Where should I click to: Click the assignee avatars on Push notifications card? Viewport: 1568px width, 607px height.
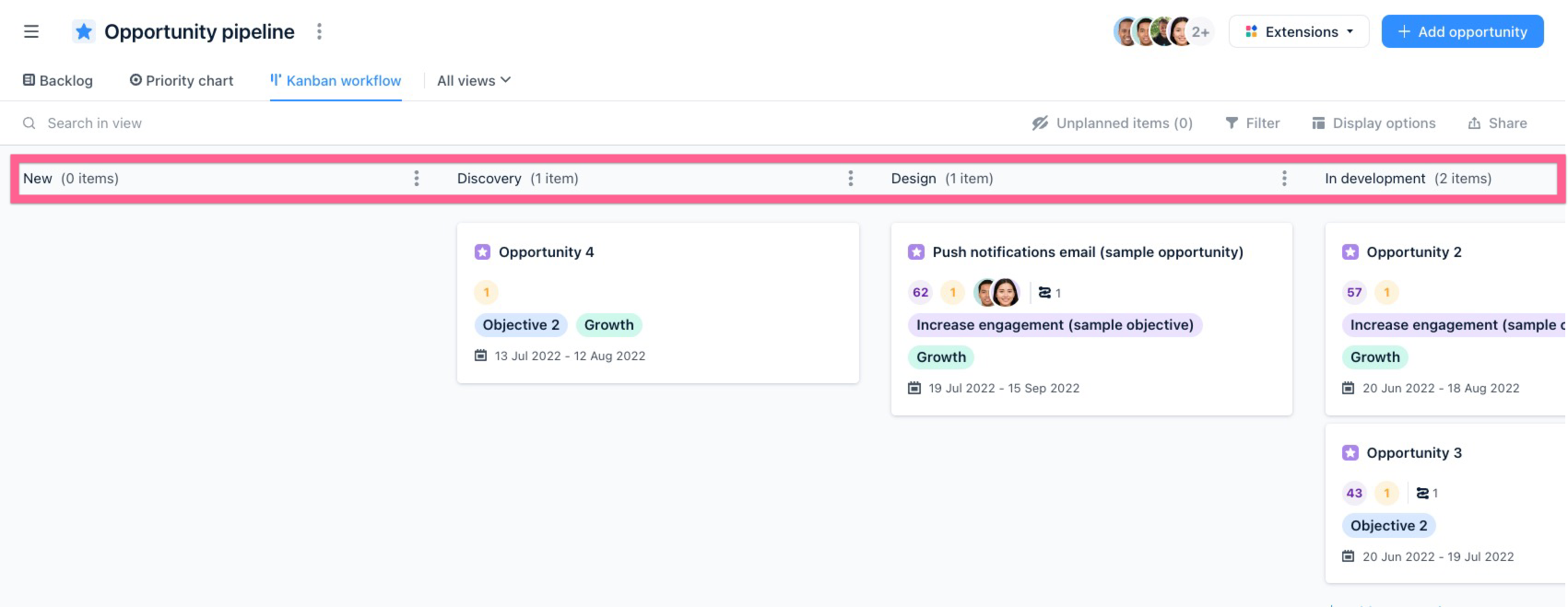click(996, 293)
